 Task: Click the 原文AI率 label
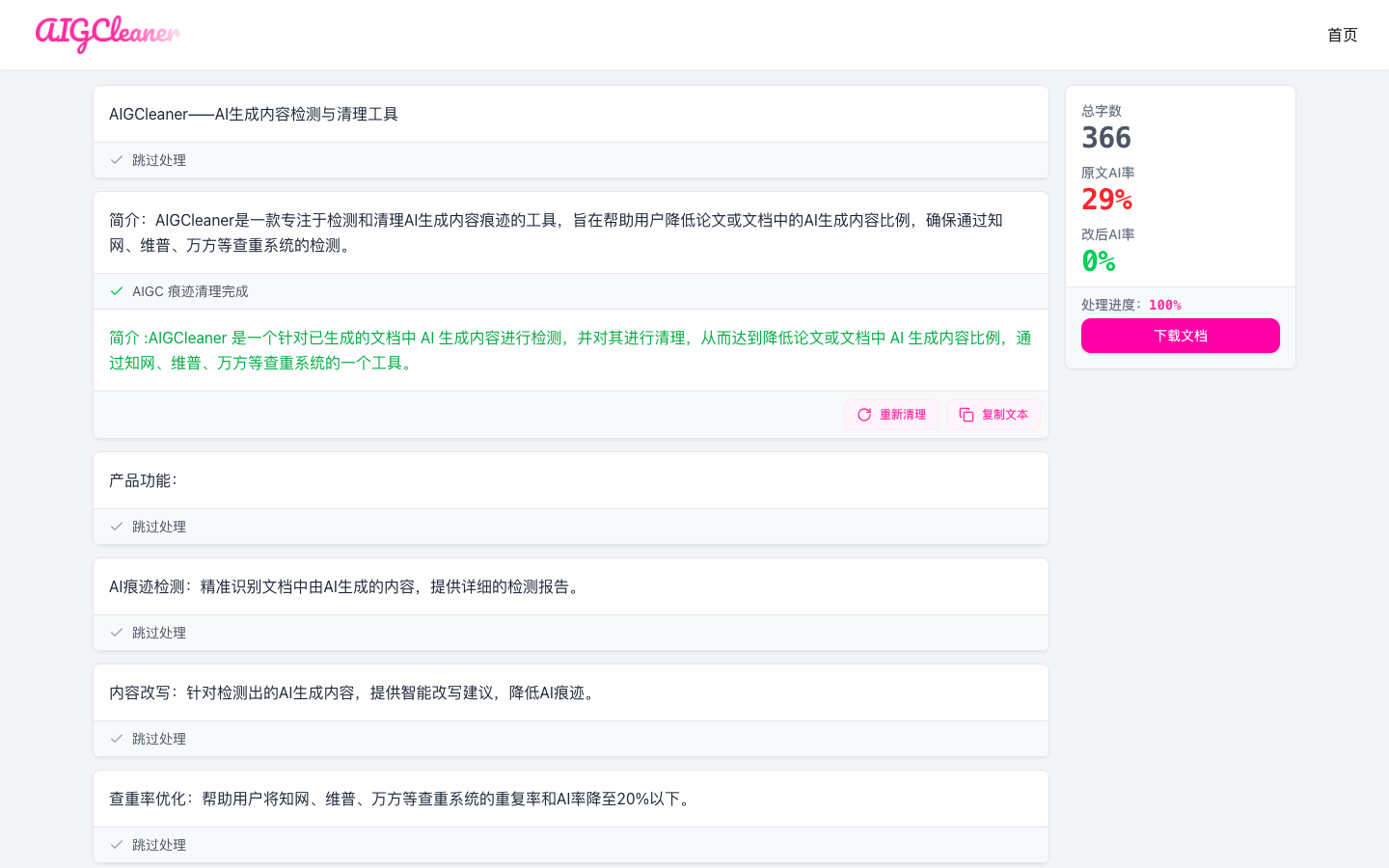(1108, 173)
